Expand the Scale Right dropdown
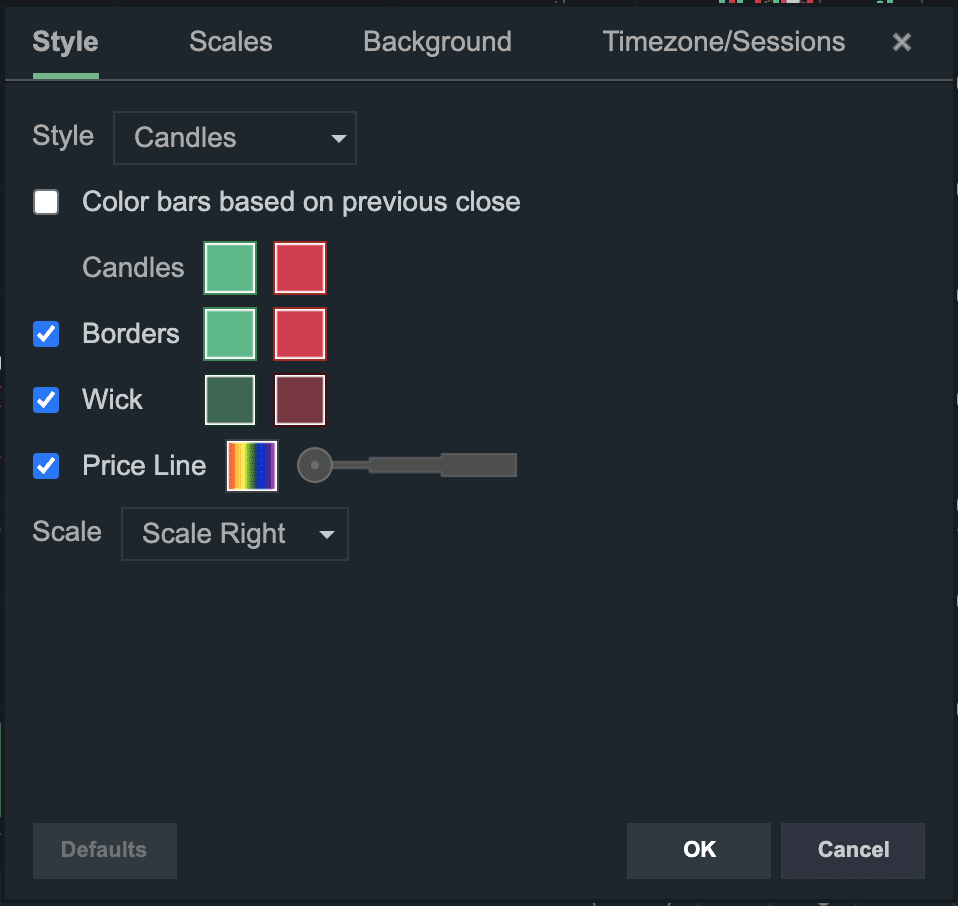The height and width of the screenshot is (906, 958). tap(235, 534)
